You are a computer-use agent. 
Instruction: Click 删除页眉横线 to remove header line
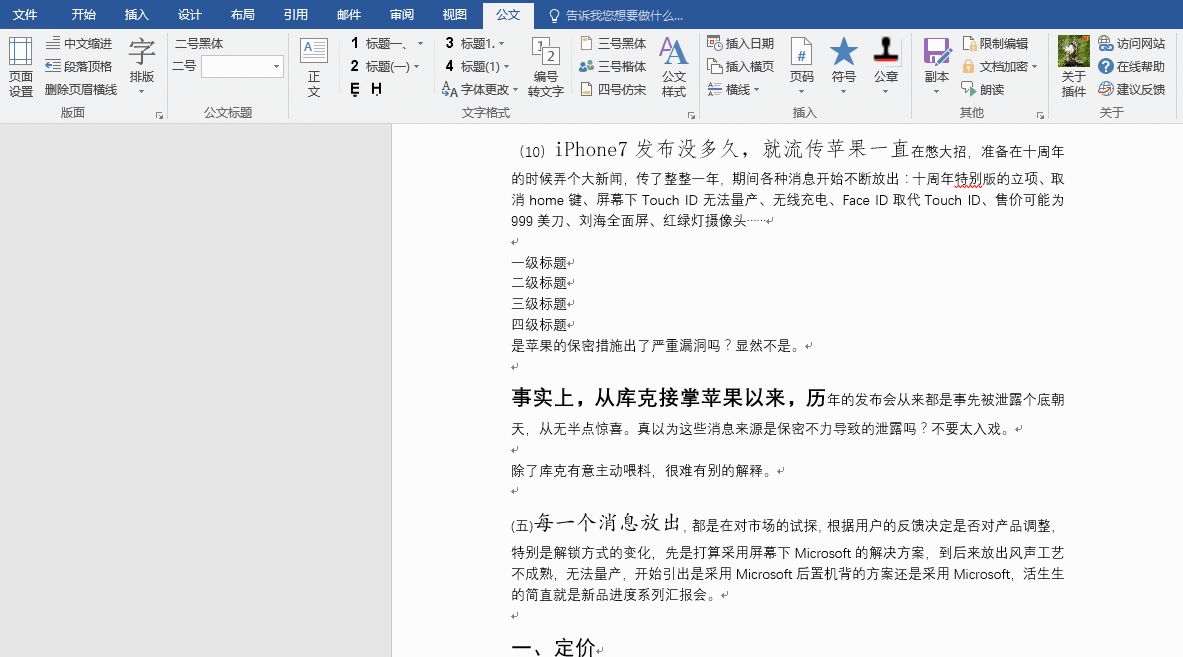point(81,90)
